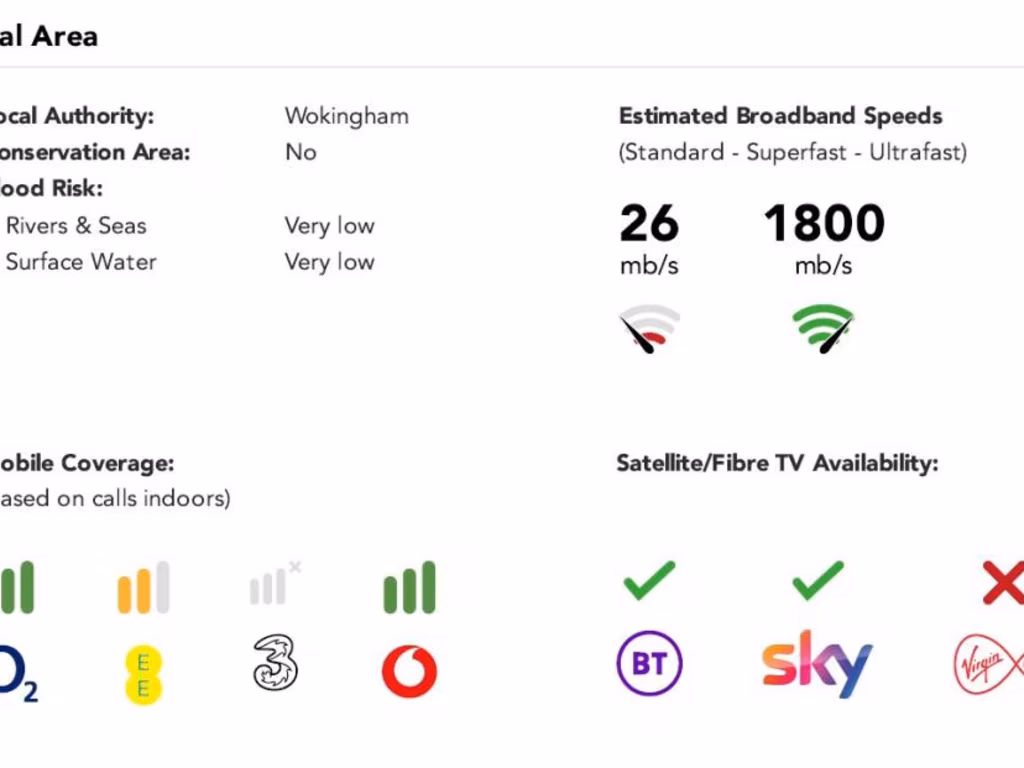Click the 1800 mb/s speed figure
1024x768 pixels.
coord(824,223)
